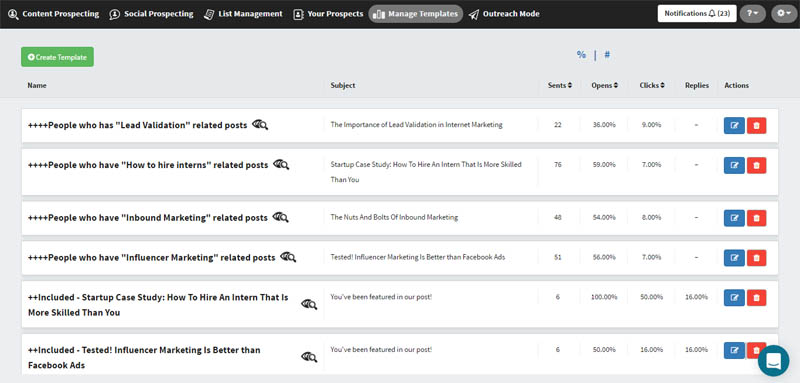This screenshot has height=383, width=800.
Task: Preview the How to hire interns template
Action: click(281, 164)
